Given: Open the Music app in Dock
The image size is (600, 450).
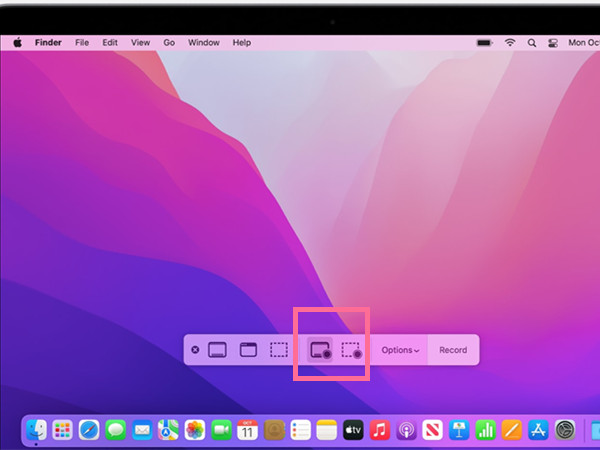Looking at the screenshot, I should pyautogui.click(x=379, y=430).
